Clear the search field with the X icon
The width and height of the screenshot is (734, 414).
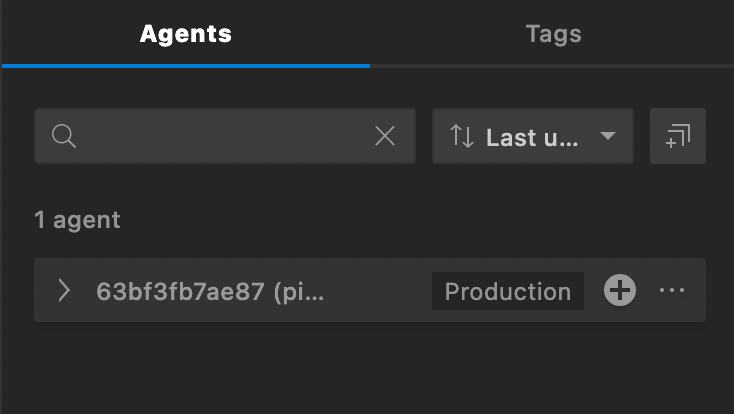point(384,137)
